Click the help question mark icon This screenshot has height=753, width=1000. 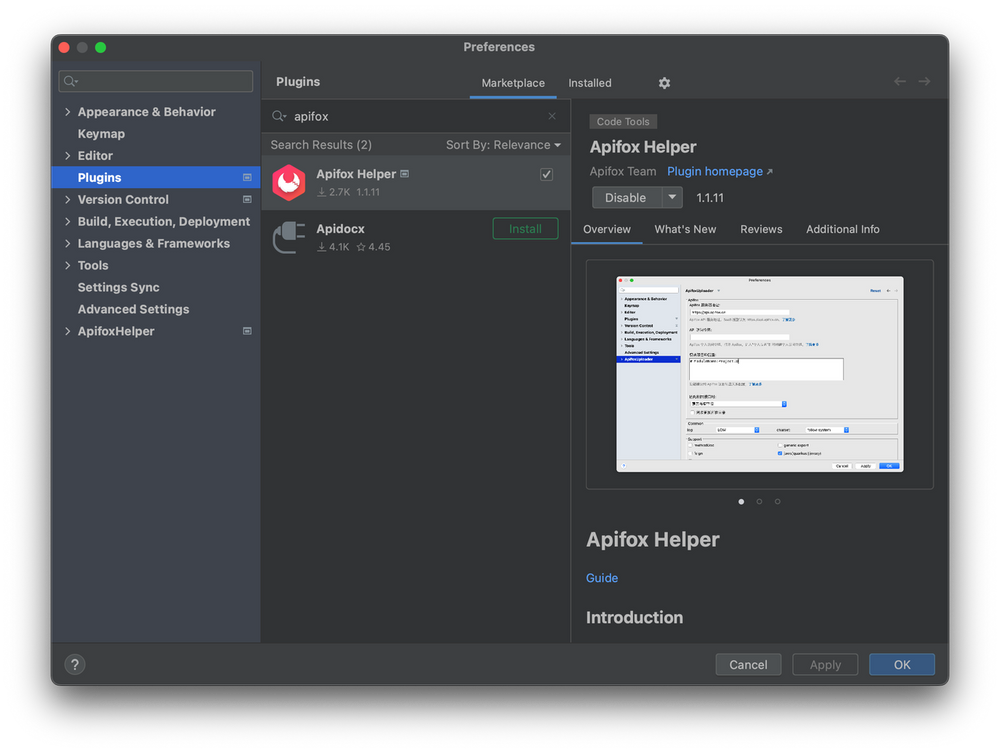74,664
